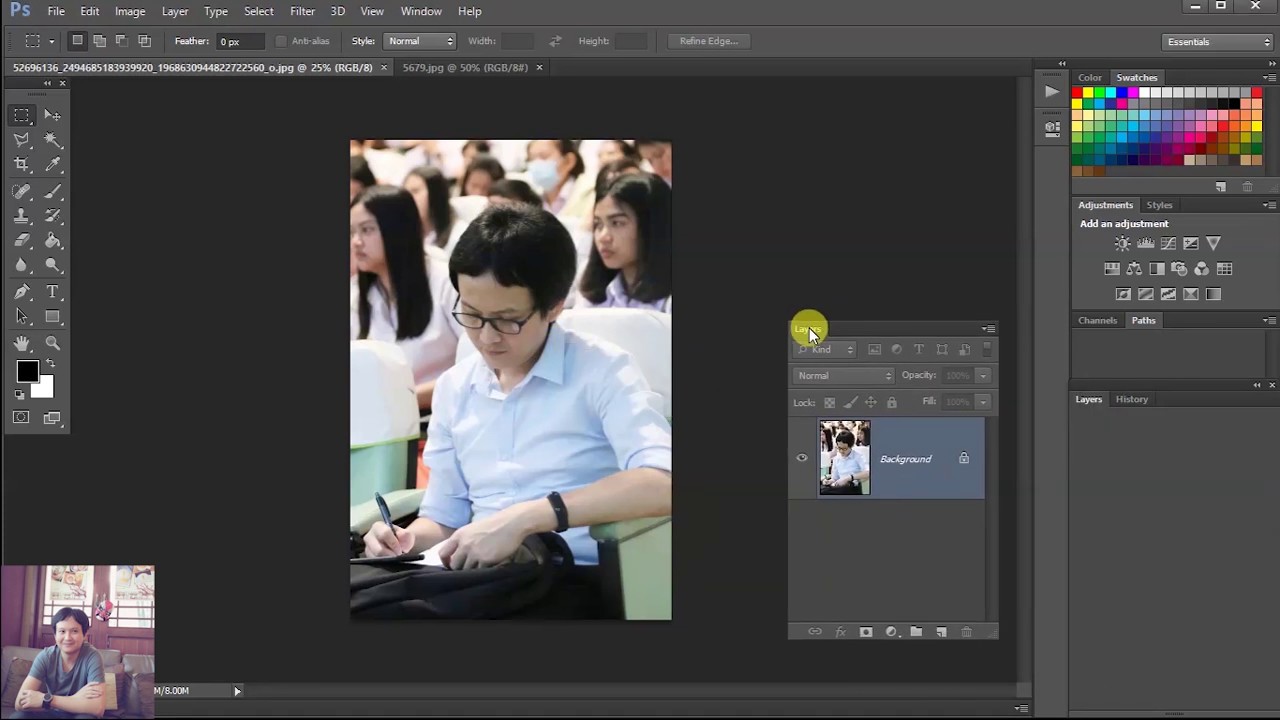
Task: Add a Channel Mixer adjustment
Action: point(1202,269)
